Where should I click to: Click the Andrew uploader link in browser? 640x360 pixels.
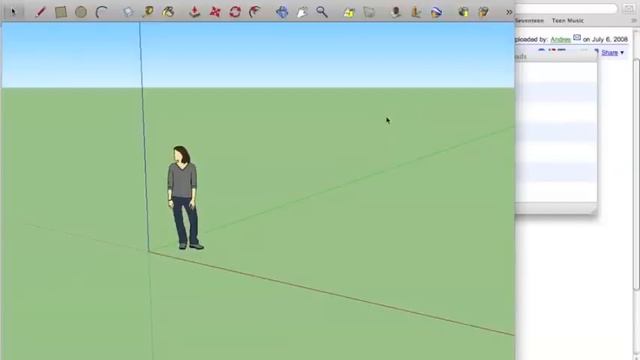560,40
